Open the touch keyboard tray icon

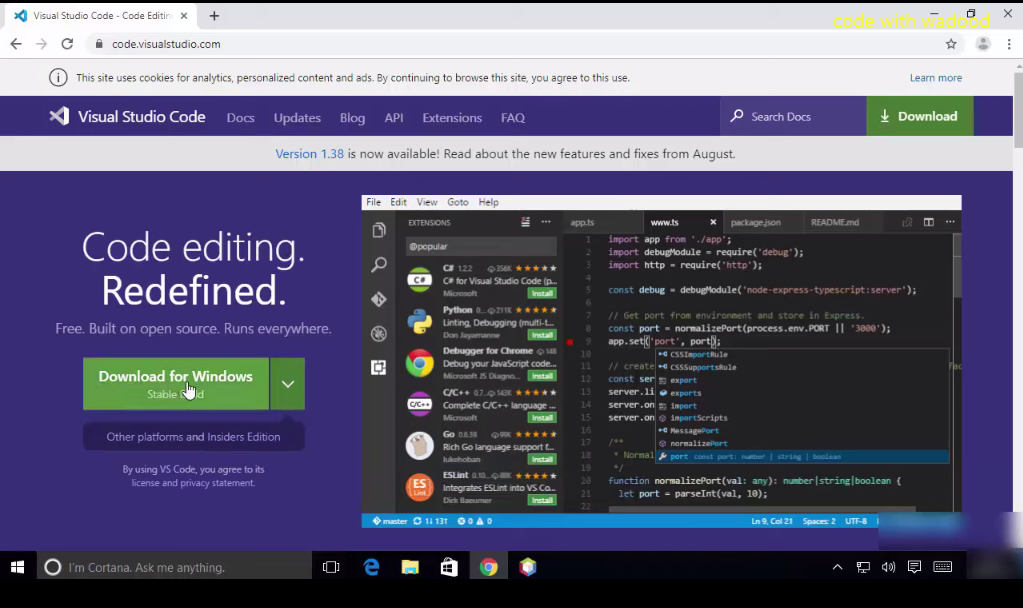(x=943, y=567)
